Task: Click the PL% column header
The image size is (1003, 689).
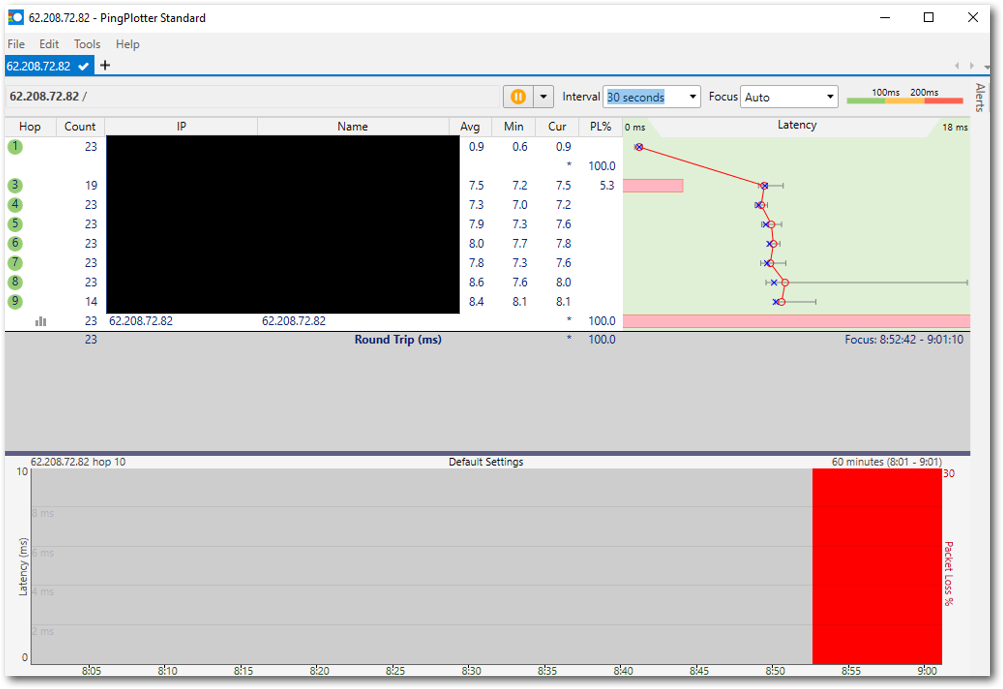Action: [601, 127]
